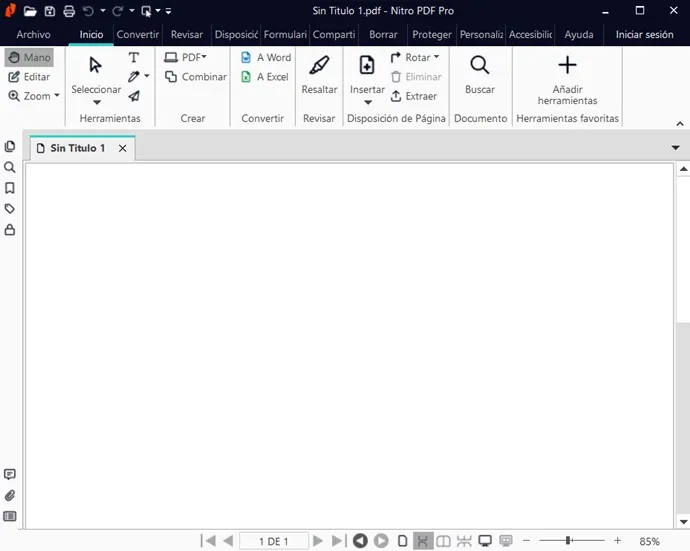Viewport: 690px width, 551px height.
Task: Collapse the ribbon with the chevron
Action: (680, 124)
